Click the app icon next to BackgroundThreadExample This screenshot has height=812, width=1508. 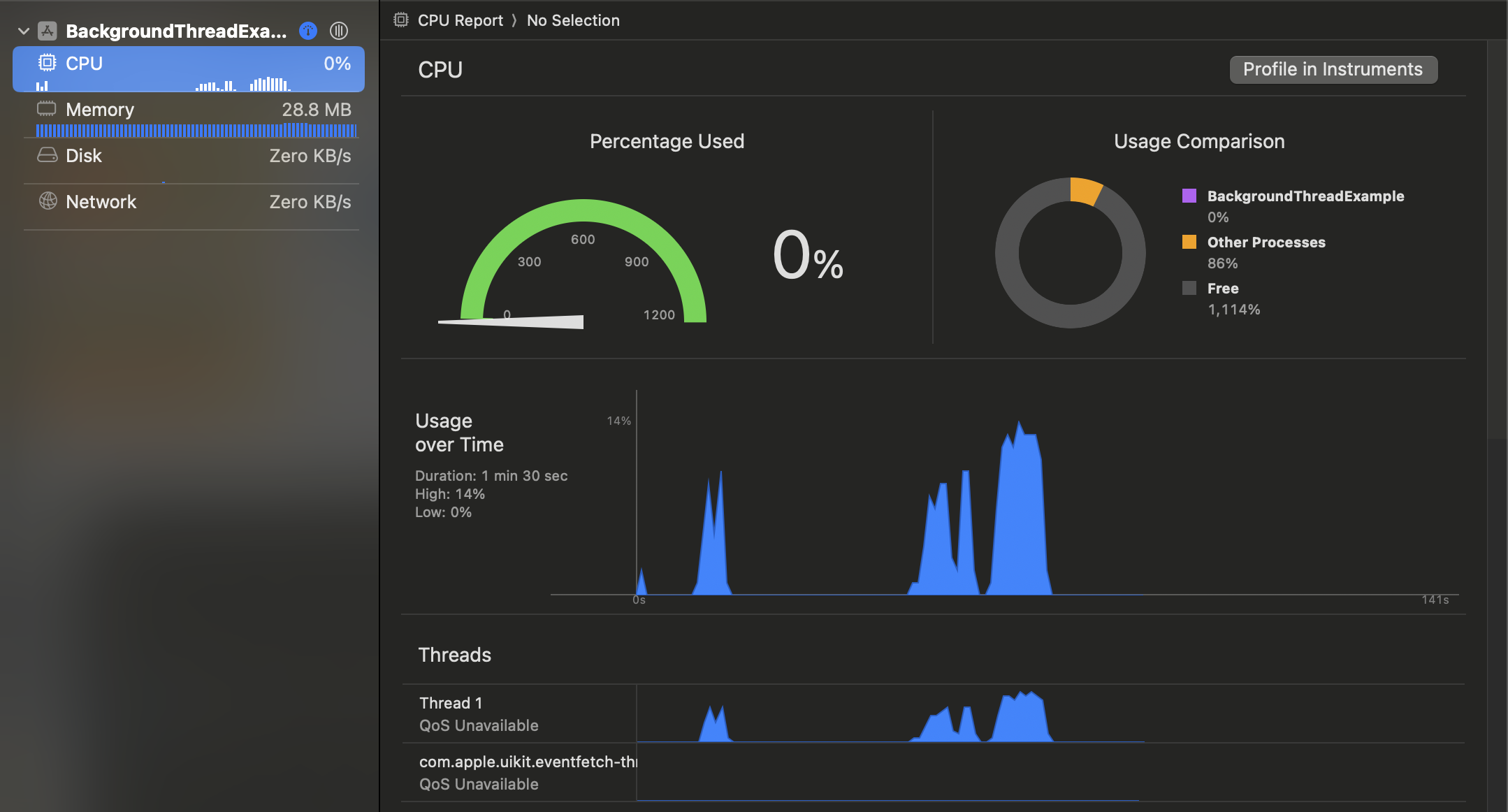48,31
